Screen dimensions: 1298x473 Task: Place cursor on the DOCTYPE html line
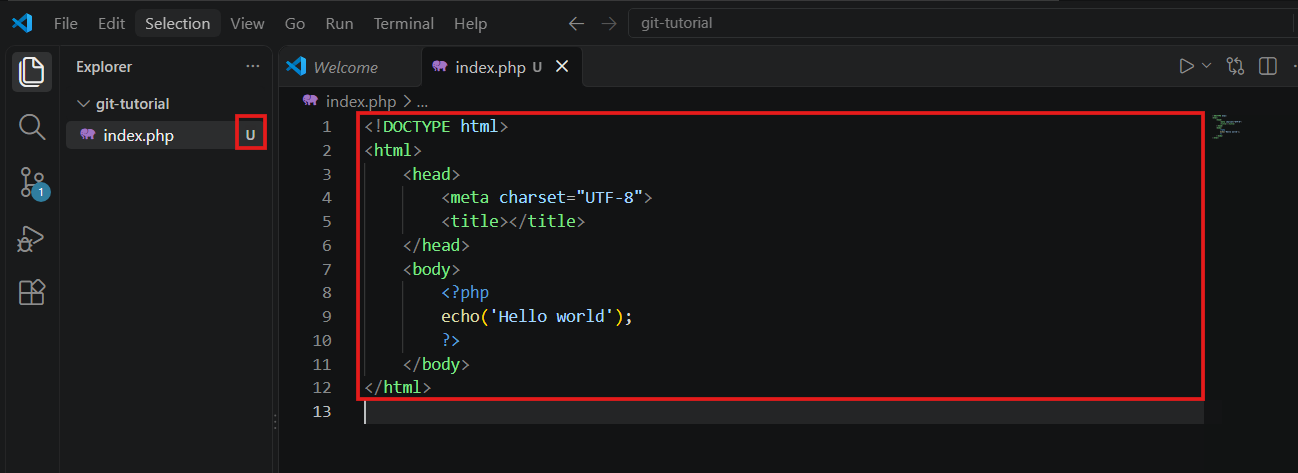tap(438, 127)
